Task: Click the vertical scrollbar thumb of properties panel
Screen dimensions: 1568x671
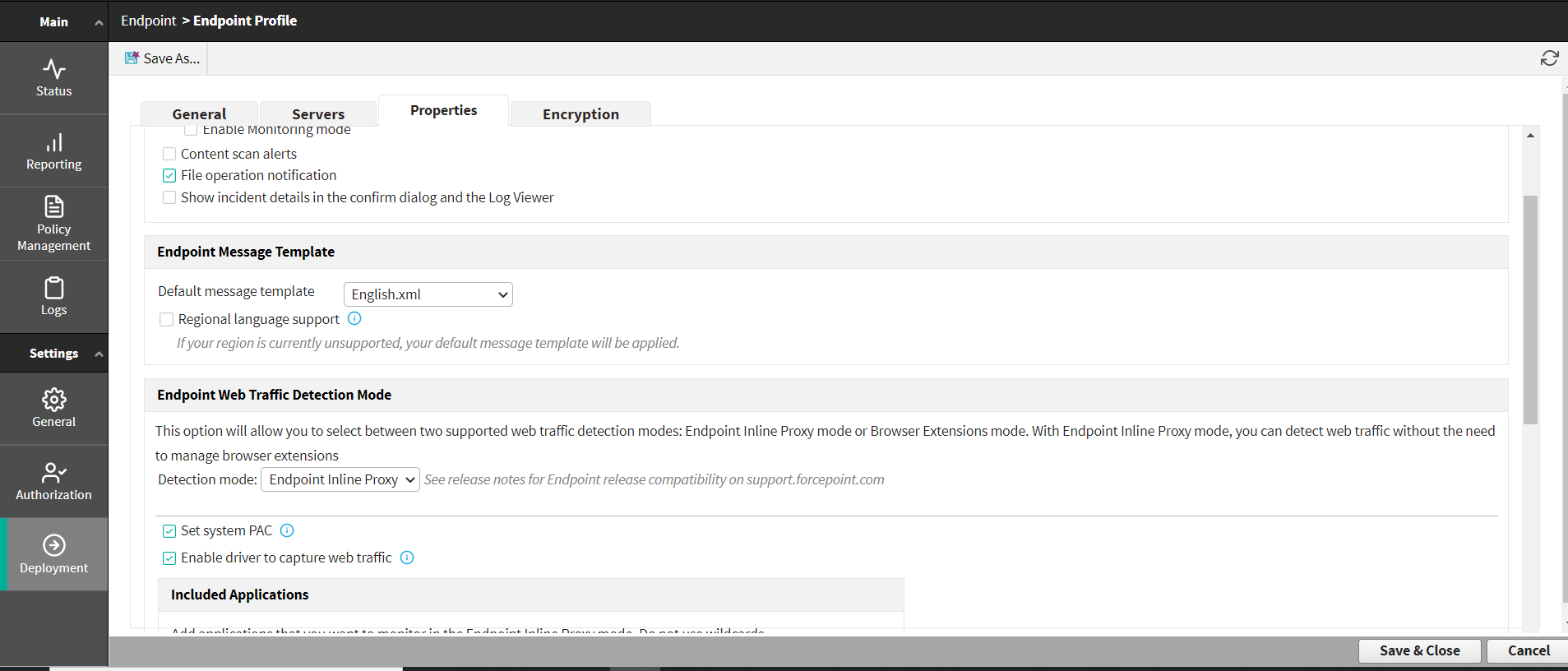Action: 1529,309
